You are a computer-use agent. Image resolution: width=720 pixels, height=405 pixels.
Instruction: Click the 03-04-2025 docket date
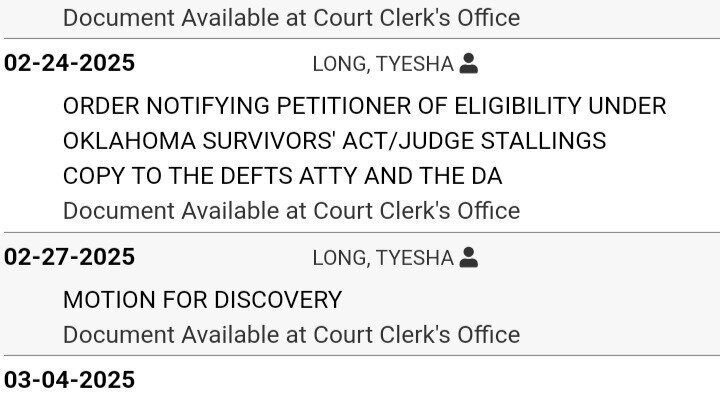pos(69,380)
